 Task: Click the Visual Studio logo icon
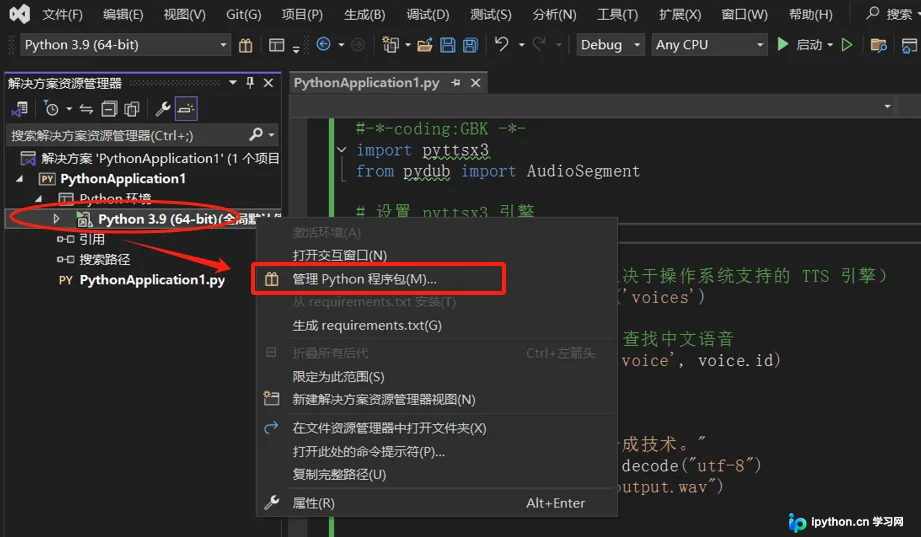pos(19,14)
